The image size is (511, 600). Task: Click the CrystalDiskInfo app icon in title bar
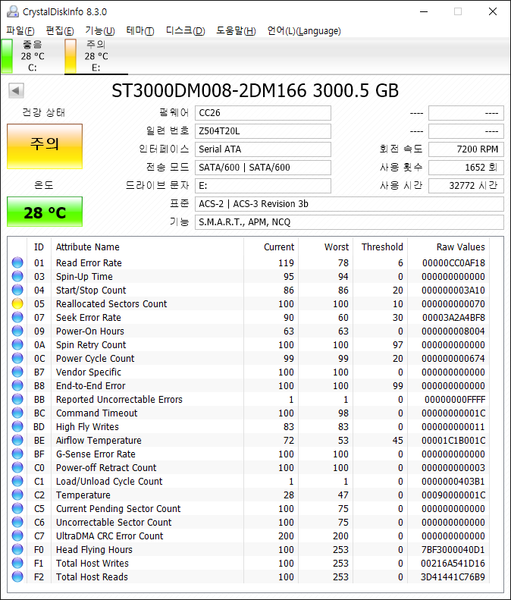13,11
